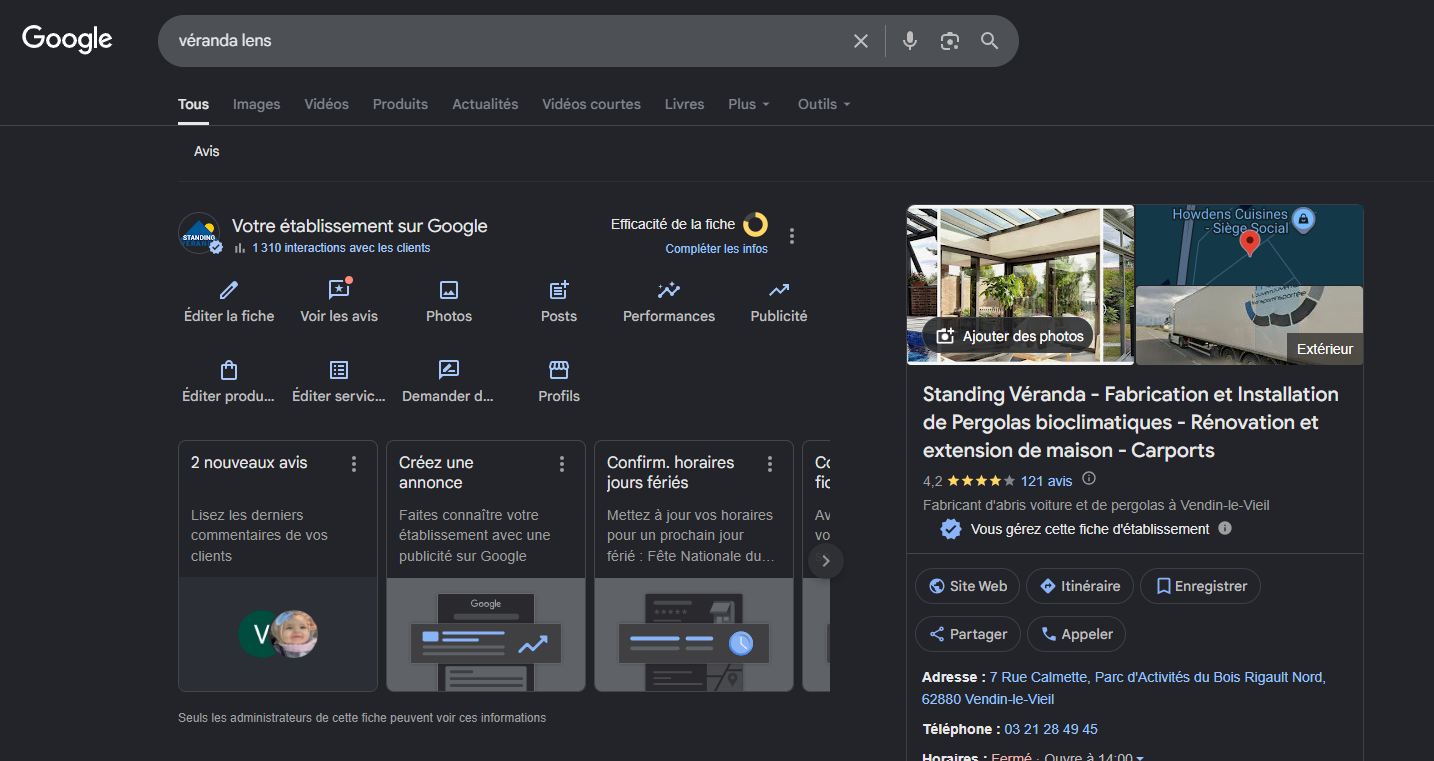Expand the Outils dropdown

(824, 104)
